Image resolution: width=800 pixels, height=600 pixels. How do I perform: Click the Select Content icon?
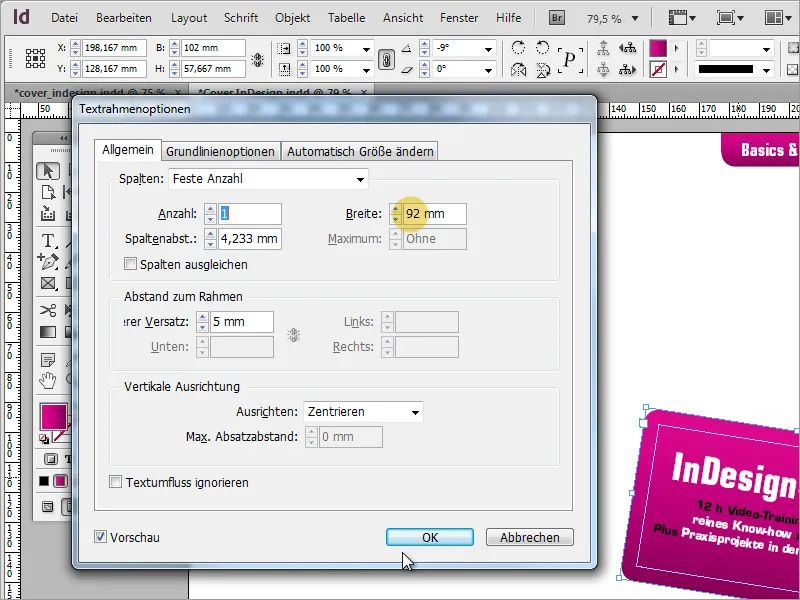603,69
